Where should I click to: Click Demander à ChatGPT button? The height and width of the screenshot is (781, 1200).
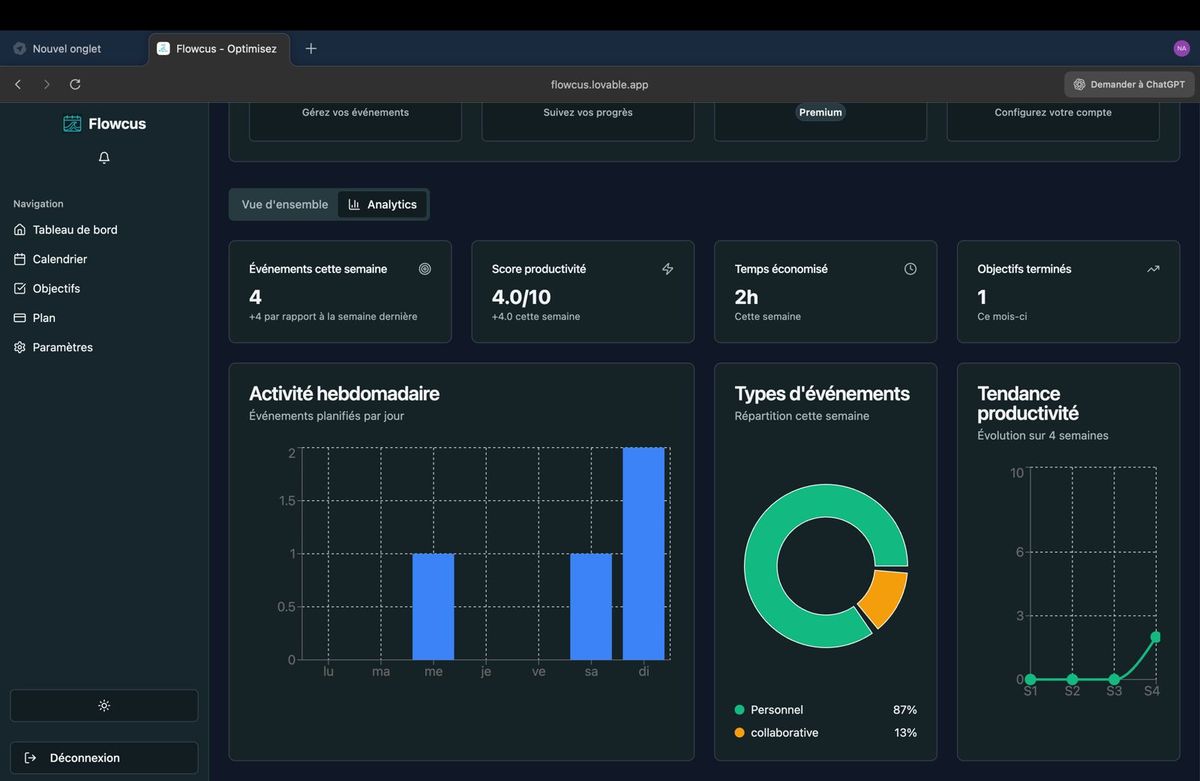1129,85
